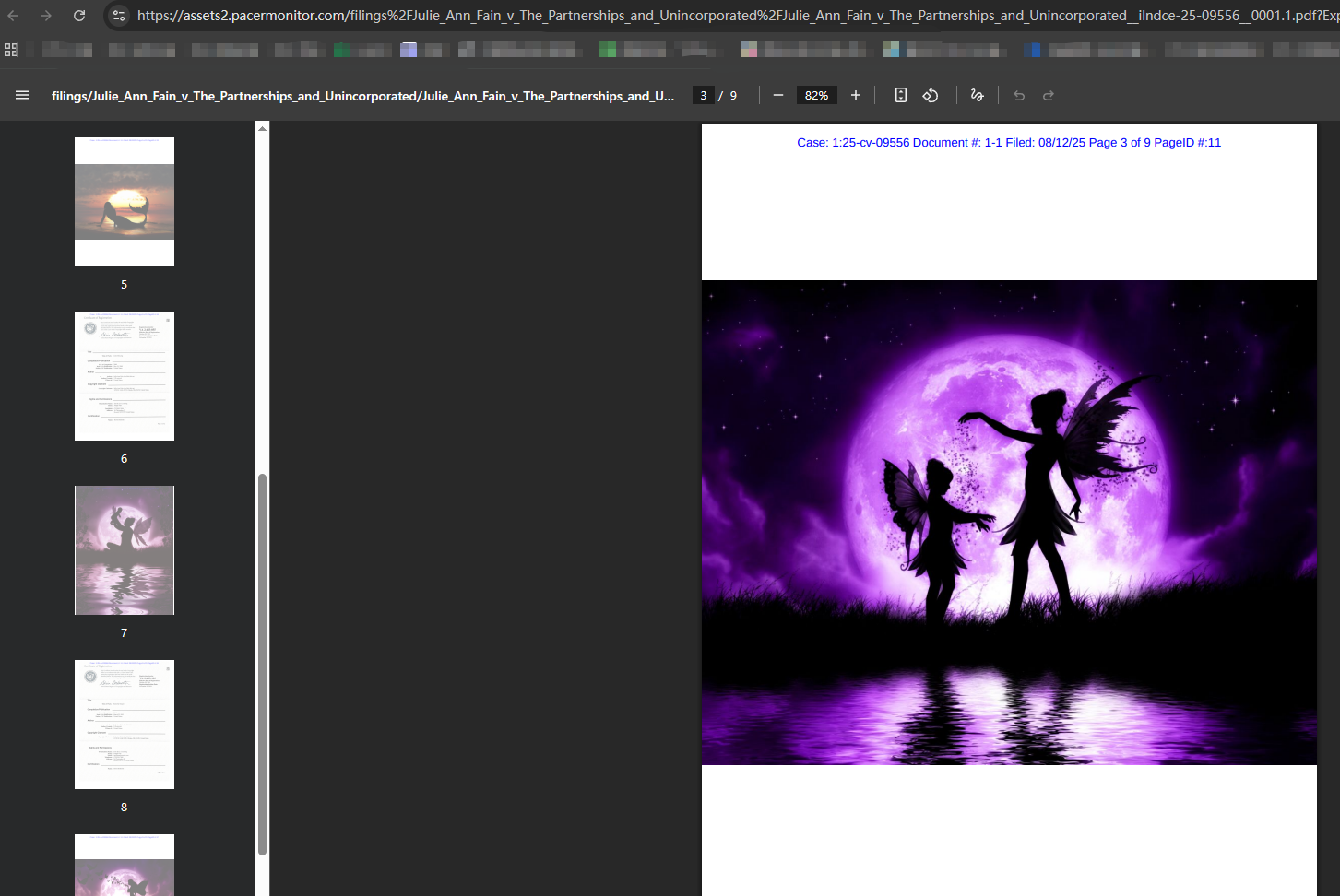Click the thumbnail sidebar scrollbar up arrow

tap(263, 129)
